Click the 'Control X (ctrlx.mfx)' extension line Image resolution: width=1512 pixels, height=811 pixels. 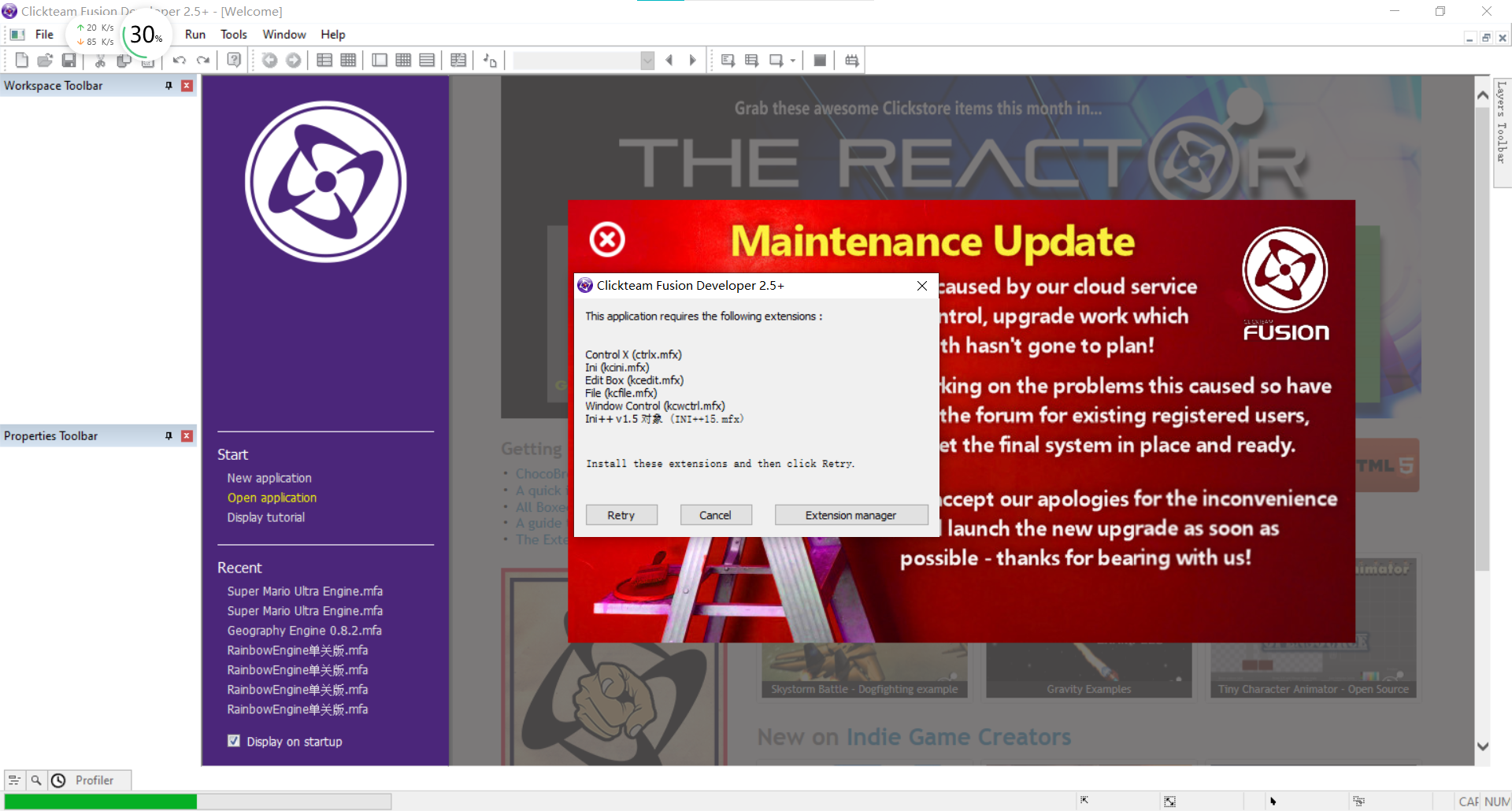click(x=633, y=355)
